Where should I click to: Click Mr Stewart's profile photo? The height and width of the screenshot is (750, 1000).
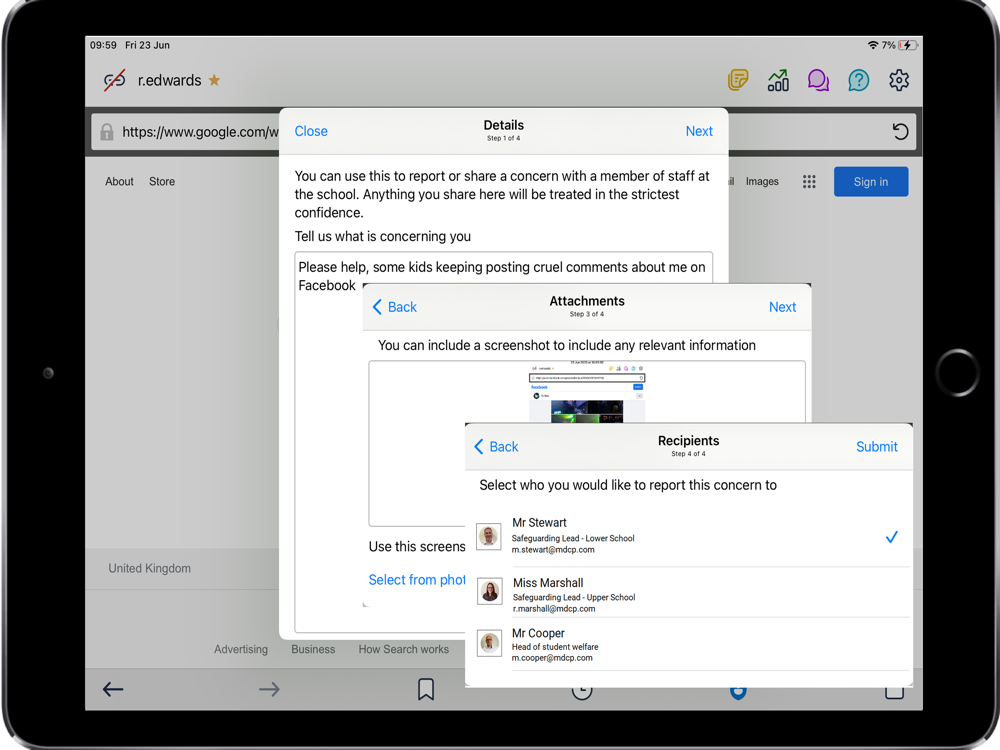489,536
